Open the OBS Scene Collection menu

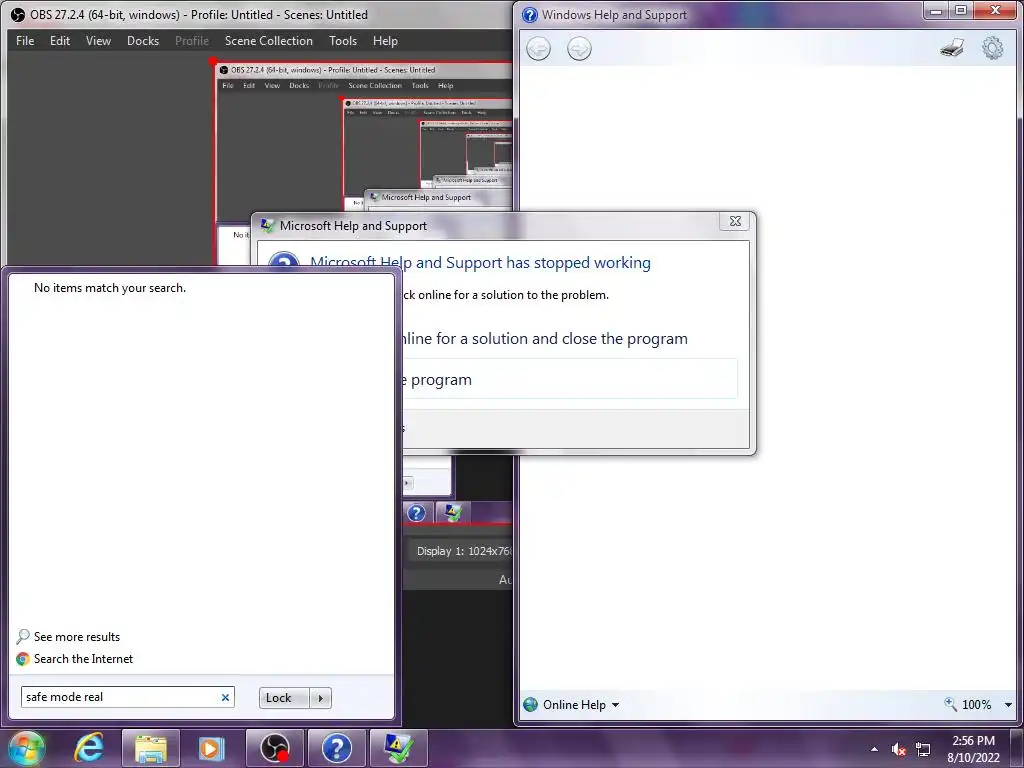click(x=268, y=40)
